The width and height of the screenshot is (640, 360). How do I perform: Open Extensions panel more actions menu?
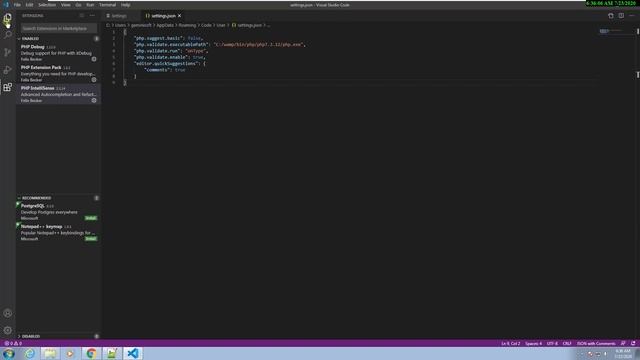(92, 16)
